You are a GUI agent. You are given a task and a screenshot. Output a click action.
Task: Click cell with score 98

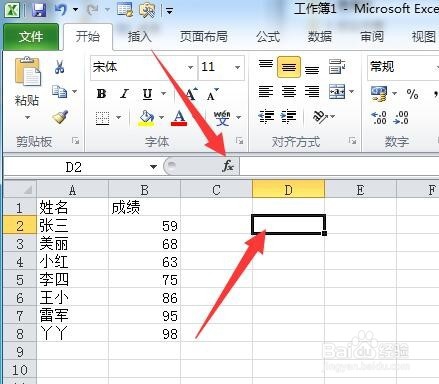pos(145,333)
